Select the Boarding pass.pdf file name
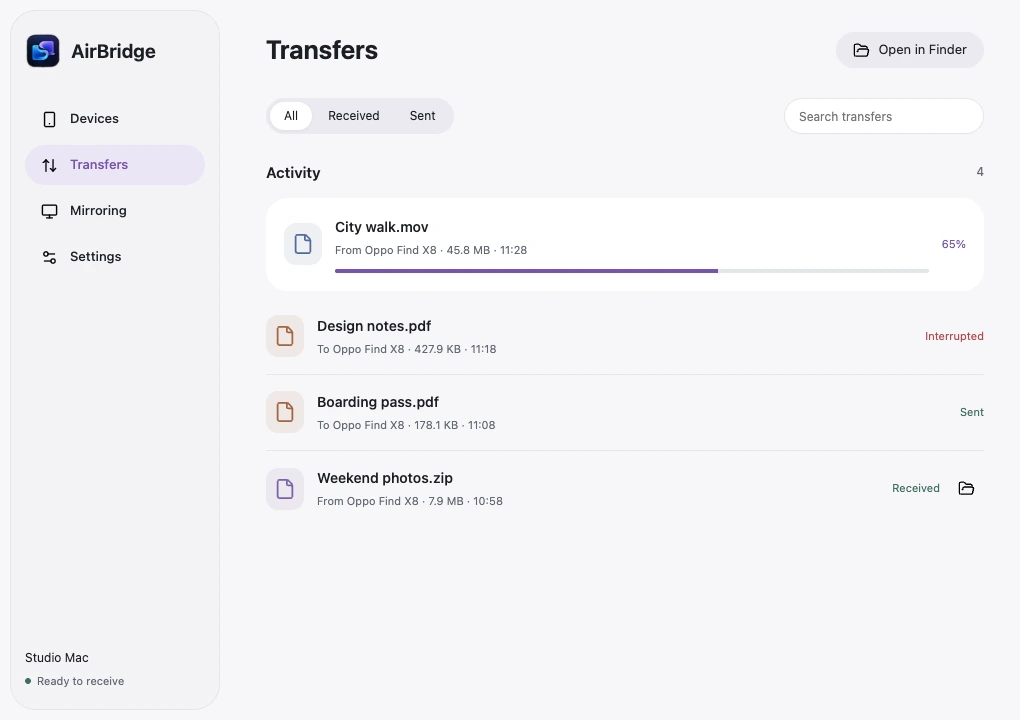 coord(378,402)
